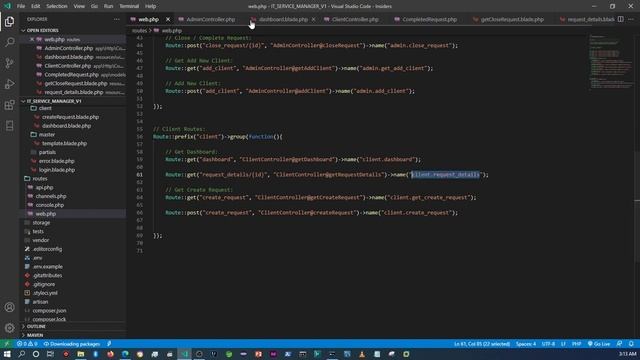Open artisan file in explorer
Screen dimensions: 640x360
(40, 302)
